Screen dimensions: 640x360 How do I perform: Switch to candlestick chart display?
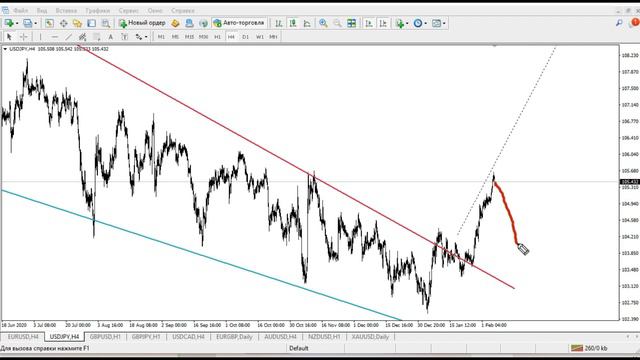click(x=293, y=23)
